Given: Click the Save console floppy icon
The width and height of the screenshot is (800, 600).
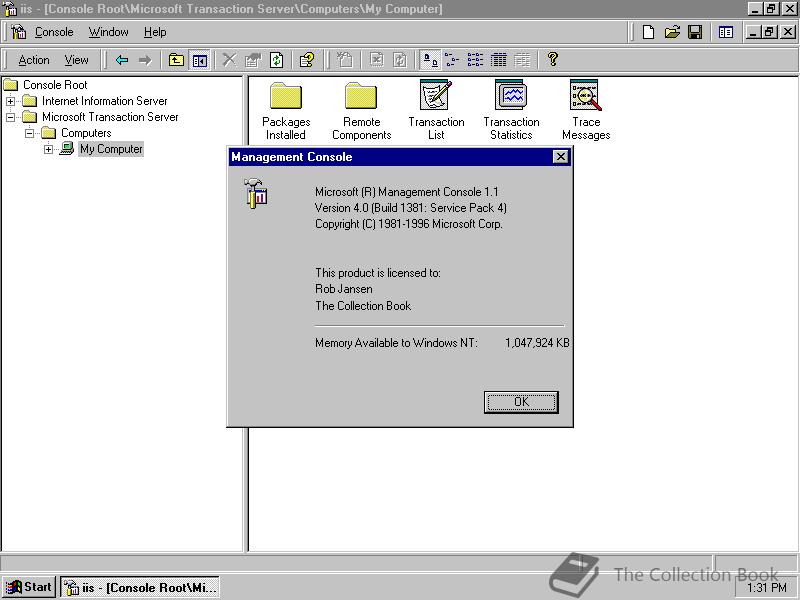Looking at the screenshot, I should (x=695, y=32).
